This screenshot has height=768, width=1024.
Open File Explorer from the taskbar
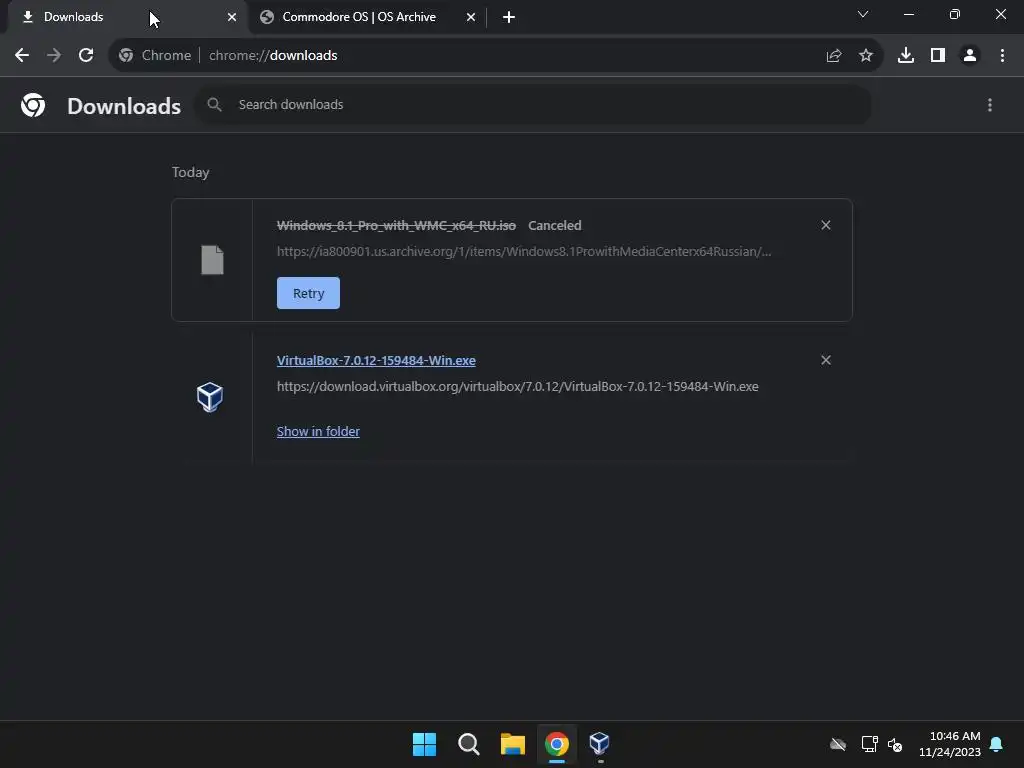point(513,744)
